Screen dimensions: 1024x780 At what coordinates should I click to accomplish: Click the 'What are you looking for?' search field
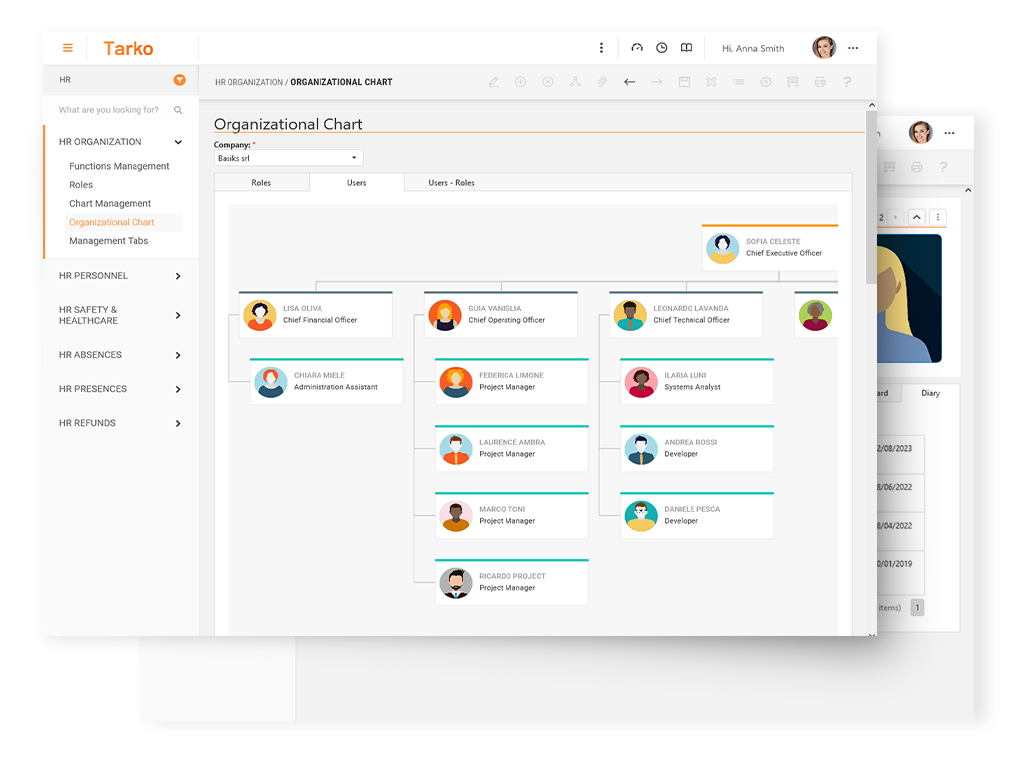pyautogui.click(x=108, y=110)
